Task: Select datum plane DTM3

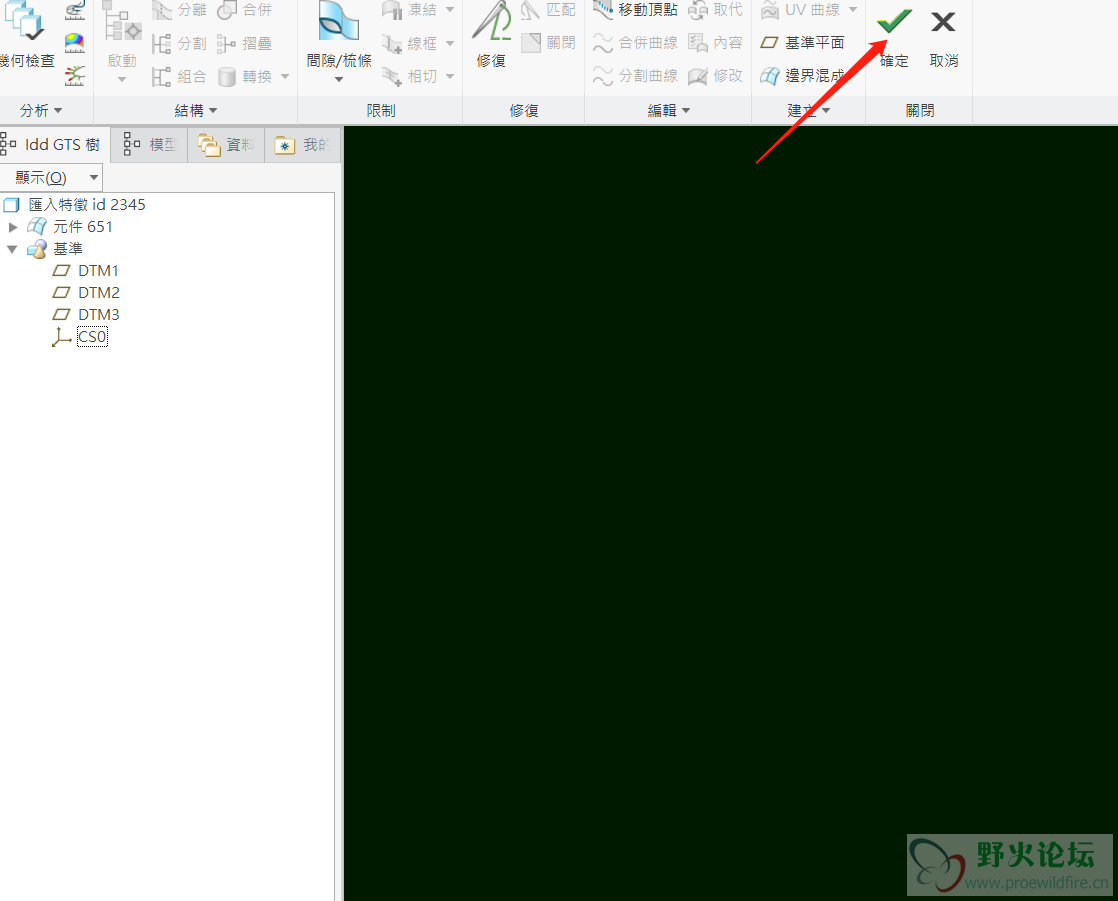Action: 99,315
